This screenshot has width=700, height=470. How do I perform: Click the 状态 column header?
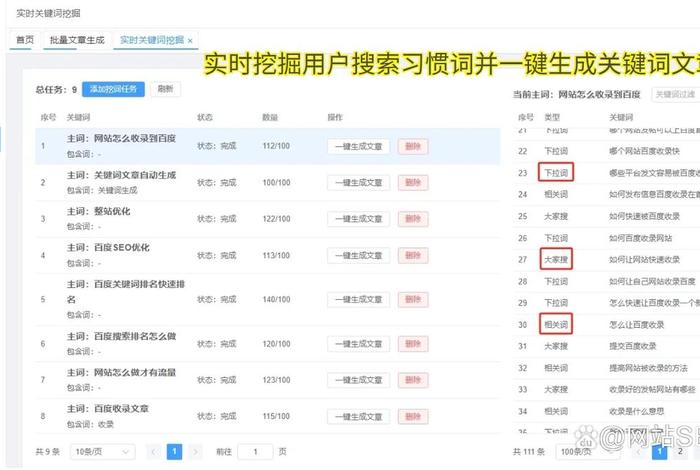[205, 117]
